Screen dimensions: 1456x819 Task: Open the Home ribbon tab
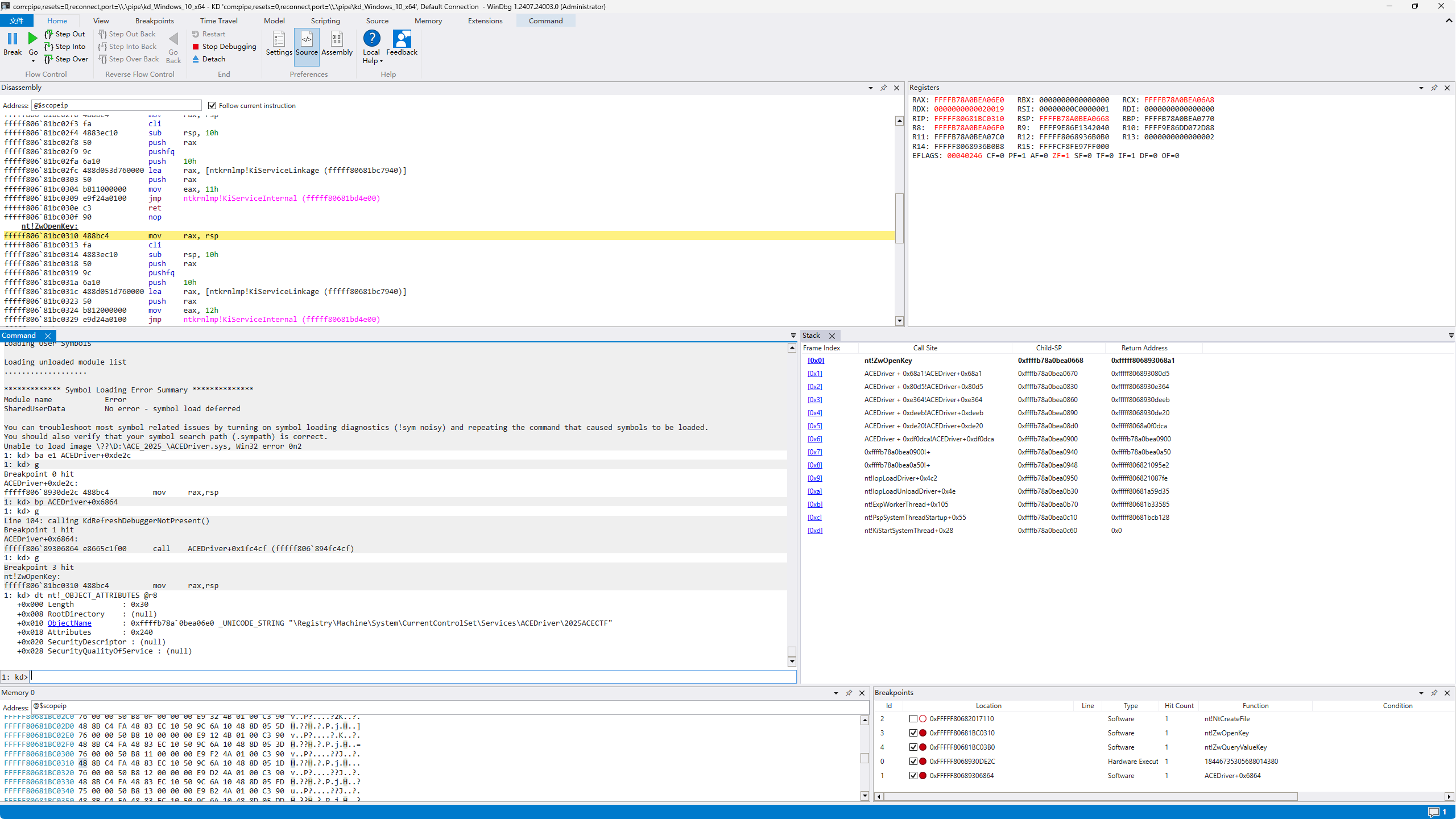(x=57, y=21)
